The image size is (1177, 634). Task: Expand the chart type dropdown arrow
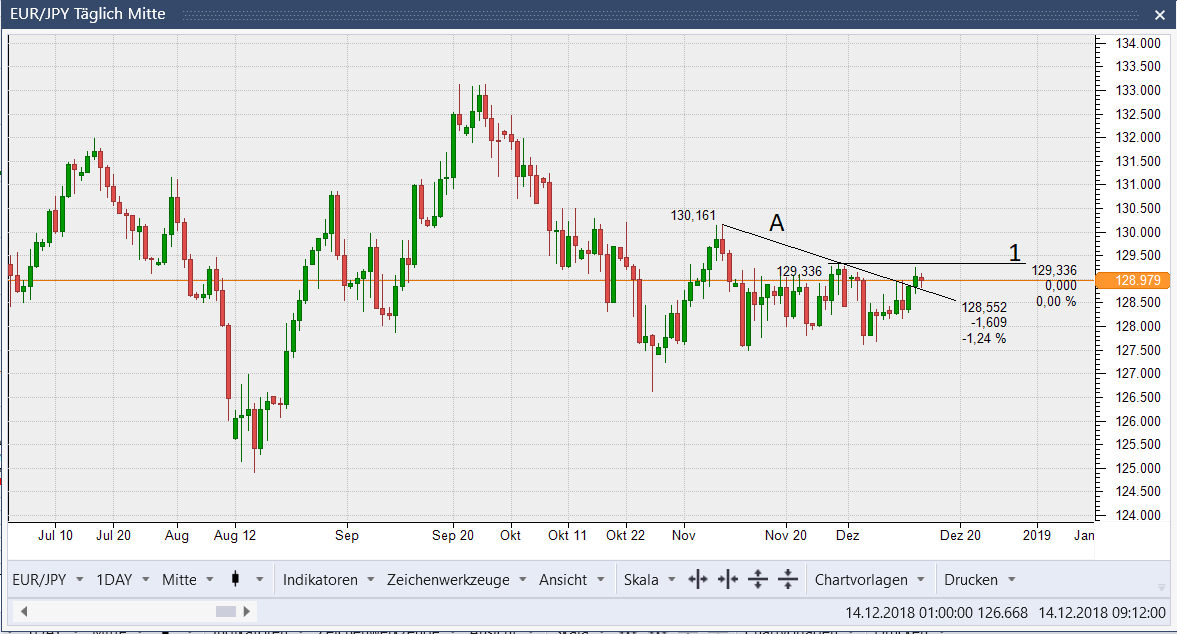click(260, 579)
